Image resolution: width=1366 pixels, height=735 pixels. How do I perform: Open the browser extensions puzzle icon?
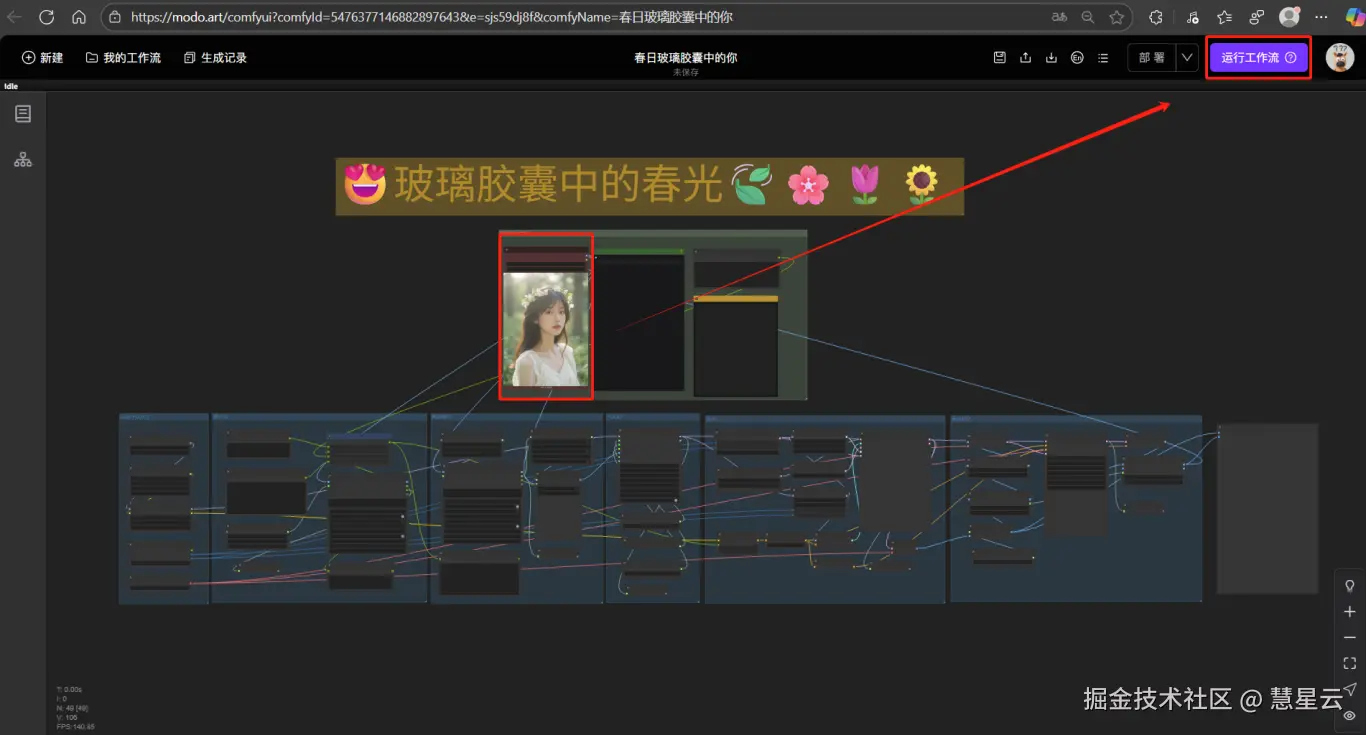[x=1156, y=17]
